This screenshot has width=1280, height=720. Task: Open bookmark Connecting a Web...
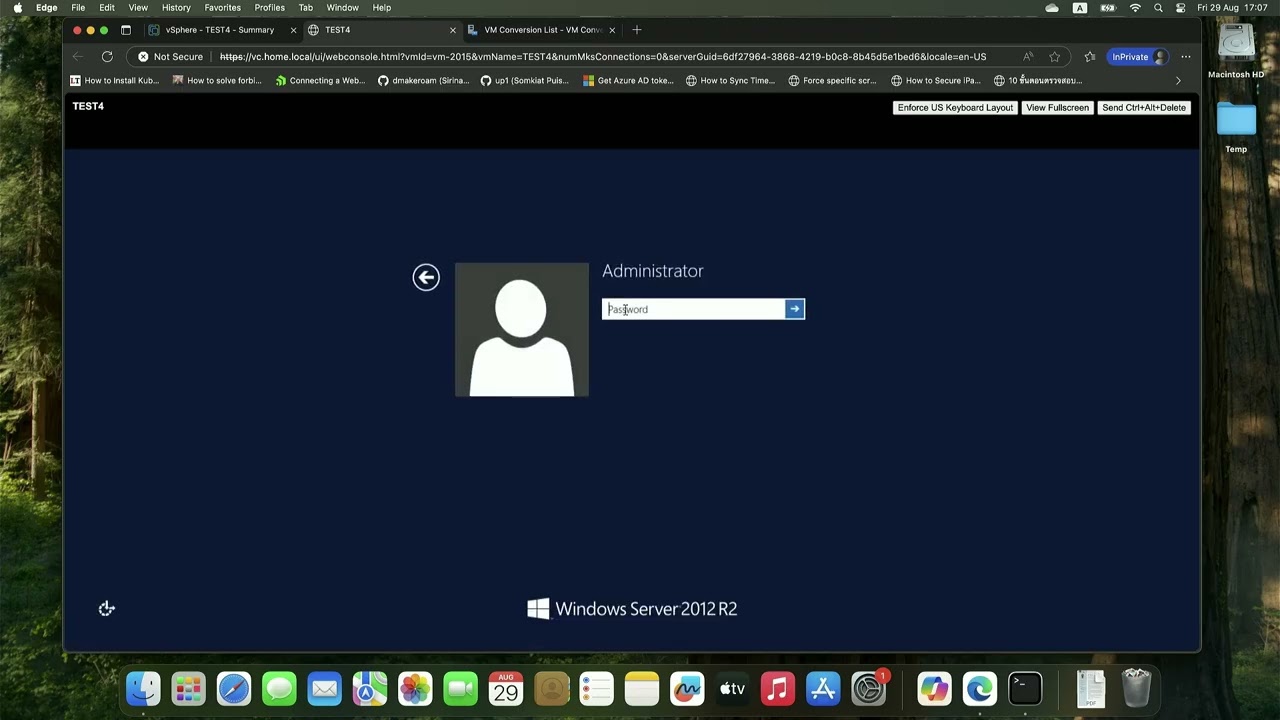(320, 81)
